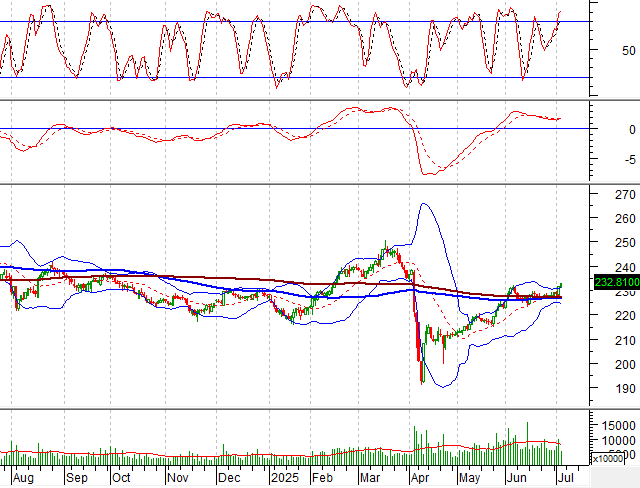Select the Dec marker on time axis

point(227,479)
